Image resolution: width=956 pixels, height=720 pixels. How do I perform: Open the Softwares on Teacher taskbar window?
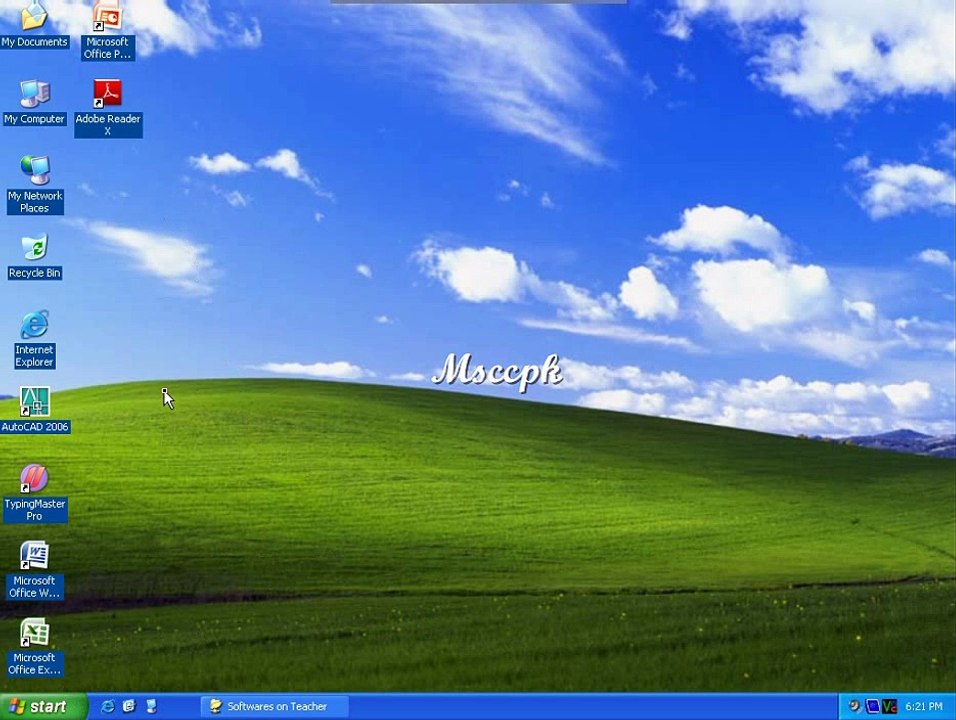point(275,707)
